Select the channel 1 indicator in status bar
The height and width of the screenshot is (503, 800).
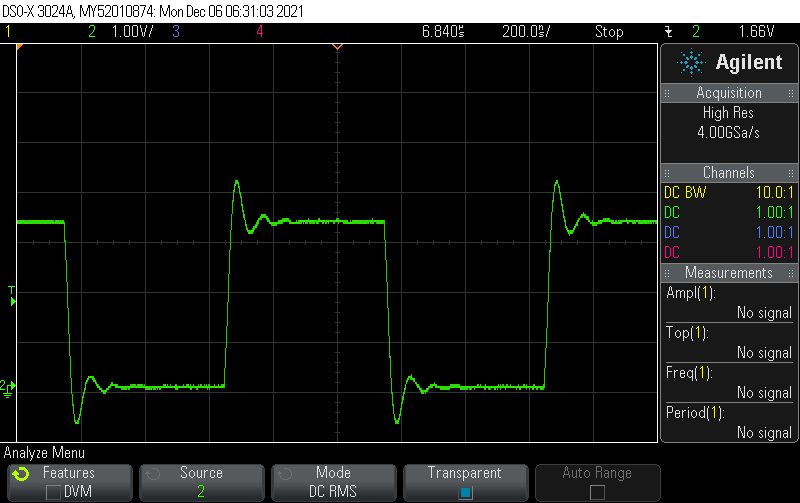pyautogui.click(x=8, y=32)
